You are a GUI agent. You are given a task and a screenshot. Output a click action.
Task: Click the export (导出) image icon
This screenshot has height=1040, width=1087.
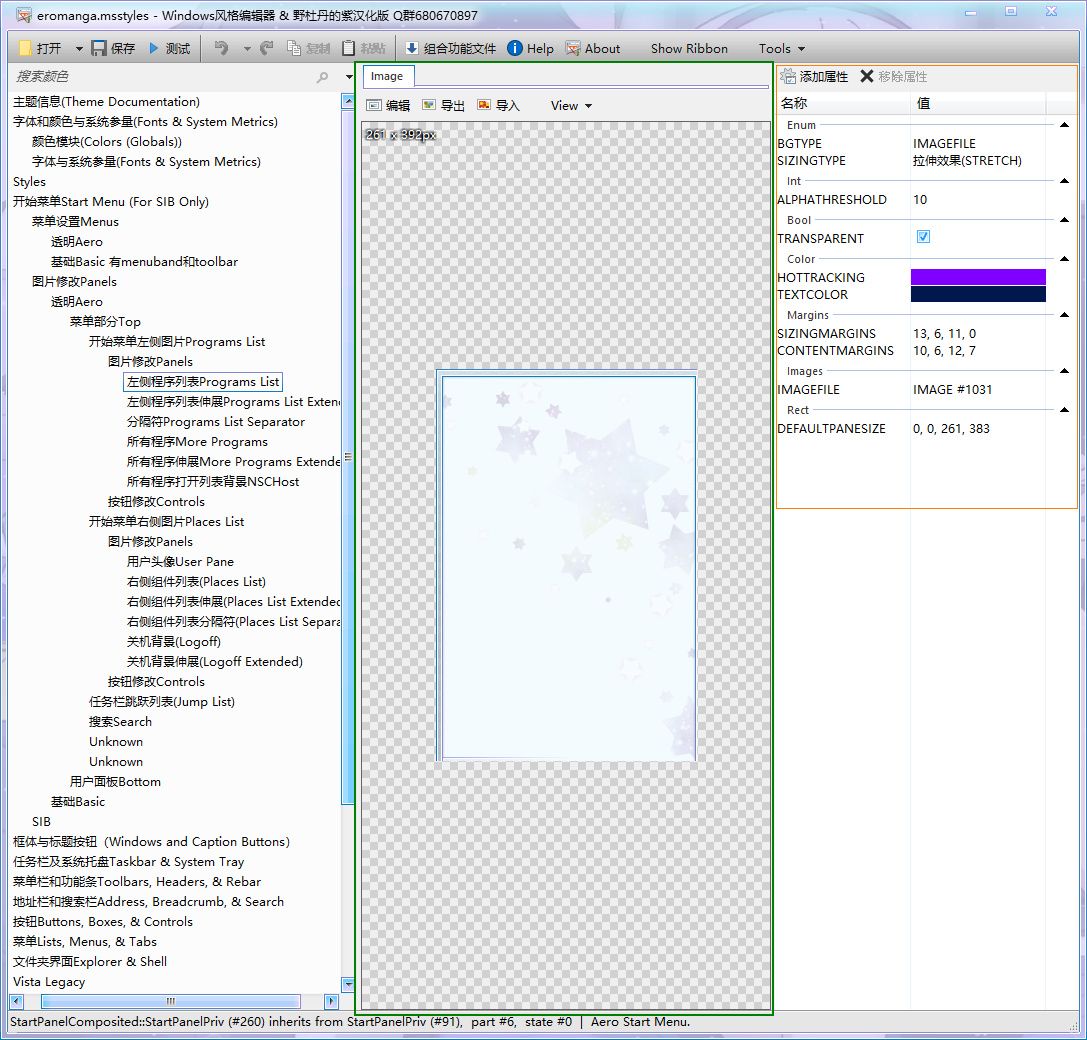click(x=429, y=105)
